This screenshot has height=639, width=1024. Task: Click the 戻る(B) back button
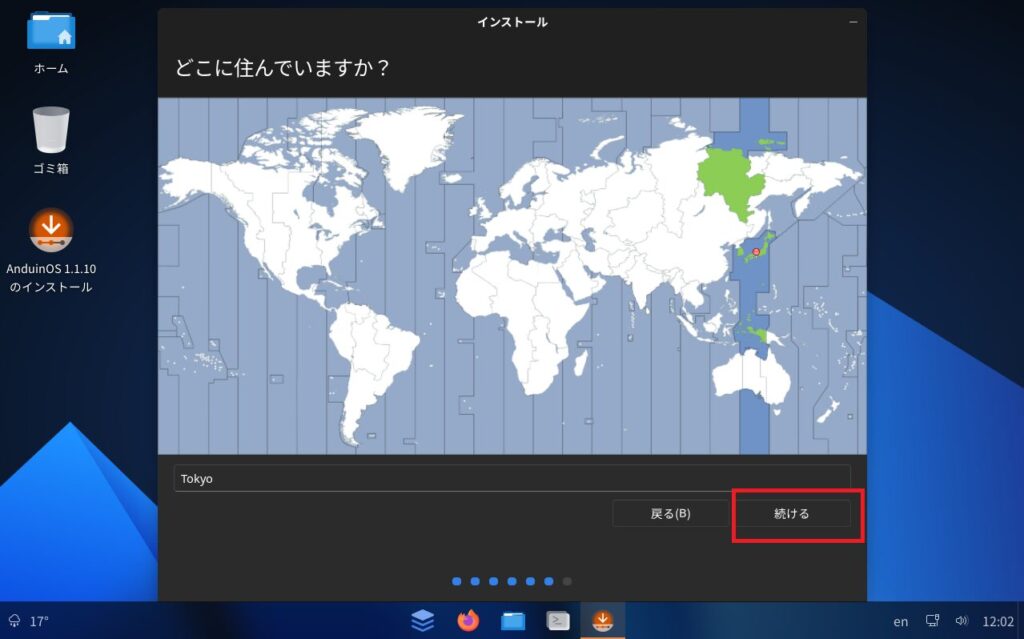670,514
